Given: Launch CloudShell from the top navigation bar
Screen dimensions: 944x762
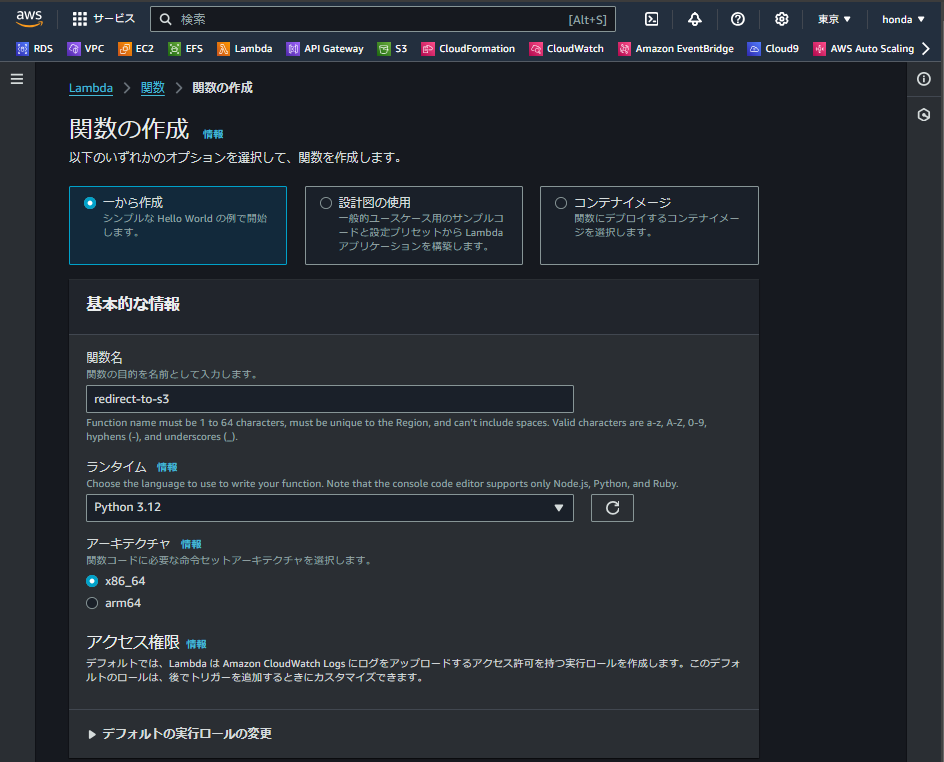Looking at the screenshot, I should 651,18.
